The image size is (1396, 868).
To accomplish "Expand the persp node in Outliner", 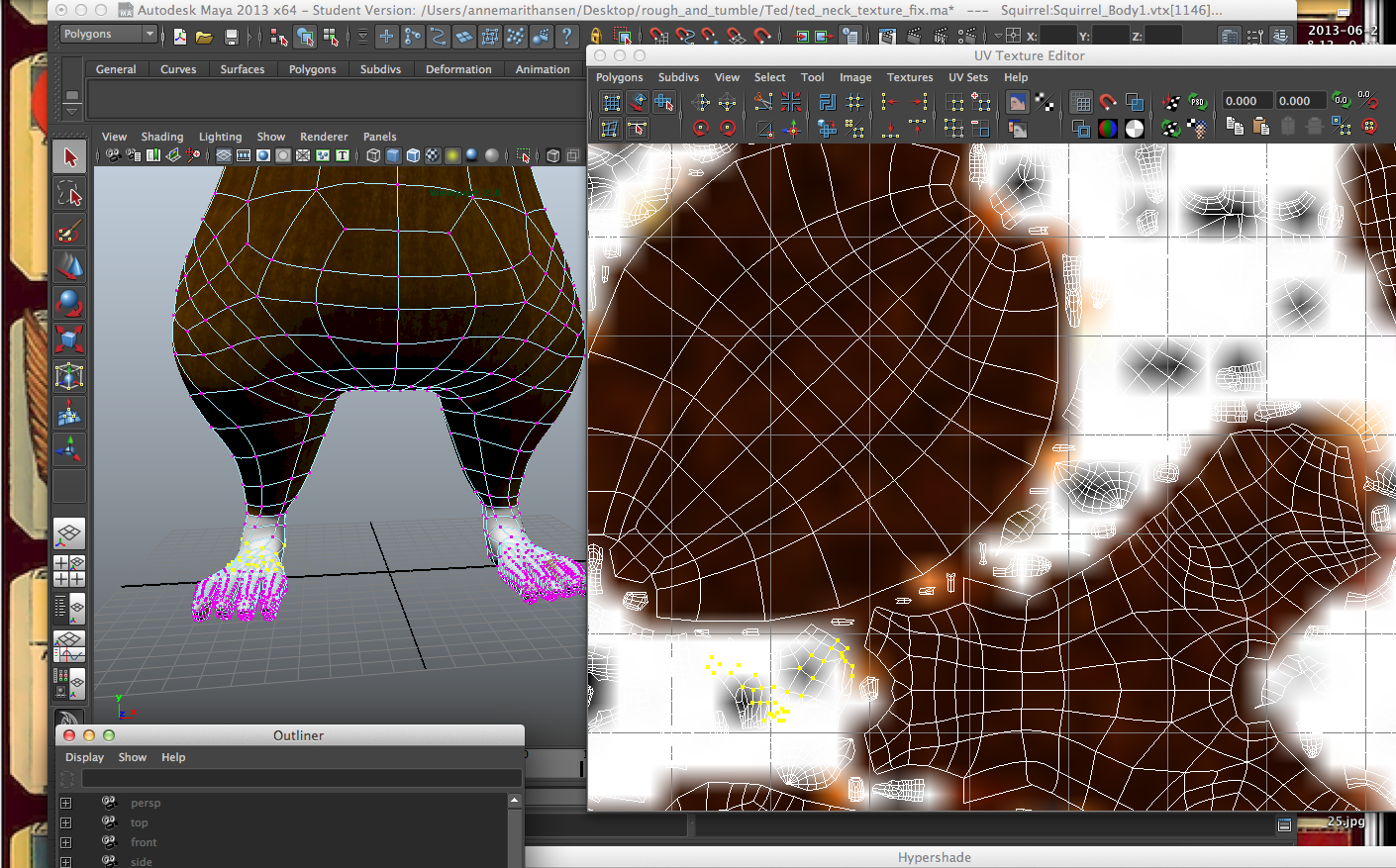I will pos(65,803).
